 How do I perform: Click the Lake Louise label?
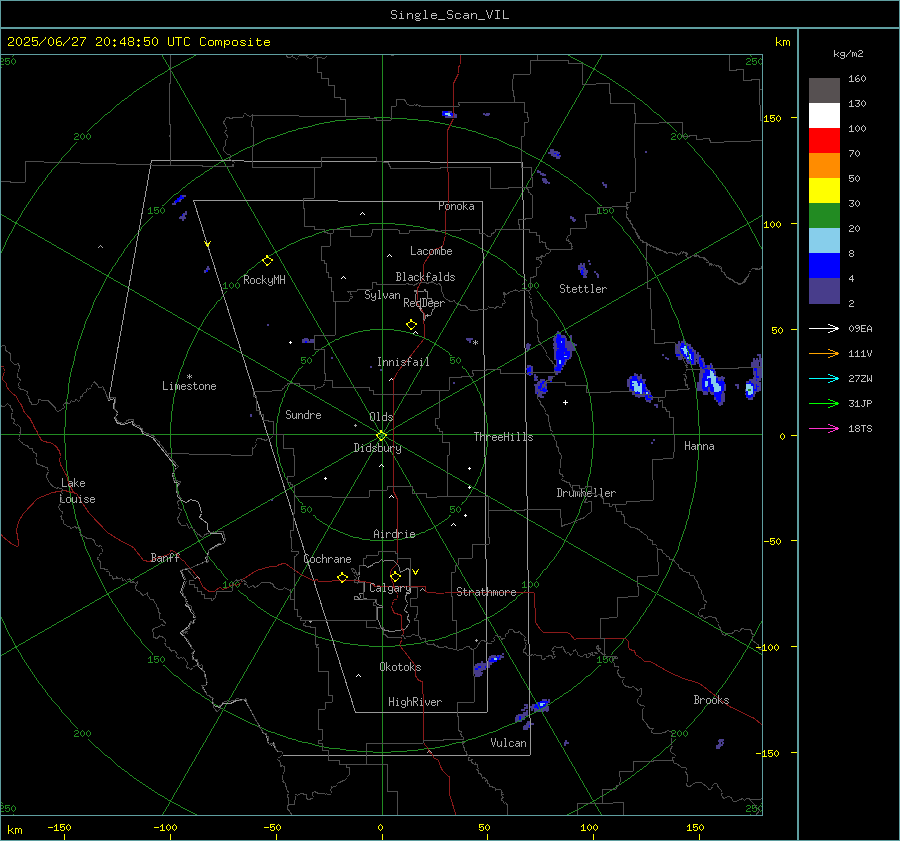(77, 491)
